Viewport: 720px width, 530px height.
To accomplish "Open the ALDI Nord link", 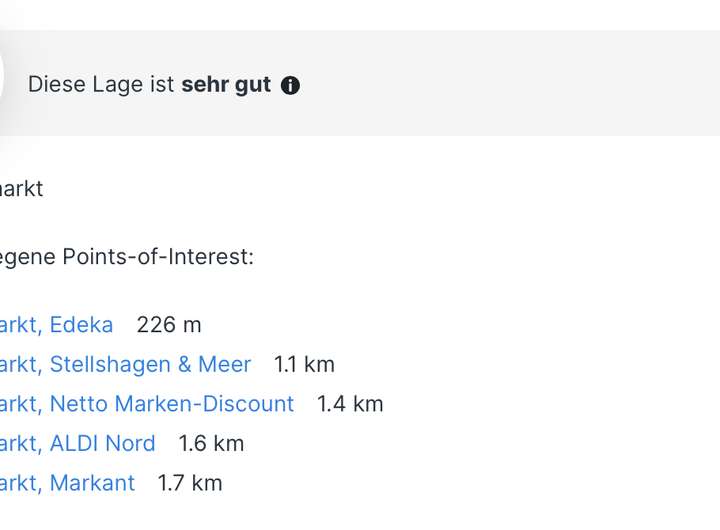I will click(x=77, y=444).
